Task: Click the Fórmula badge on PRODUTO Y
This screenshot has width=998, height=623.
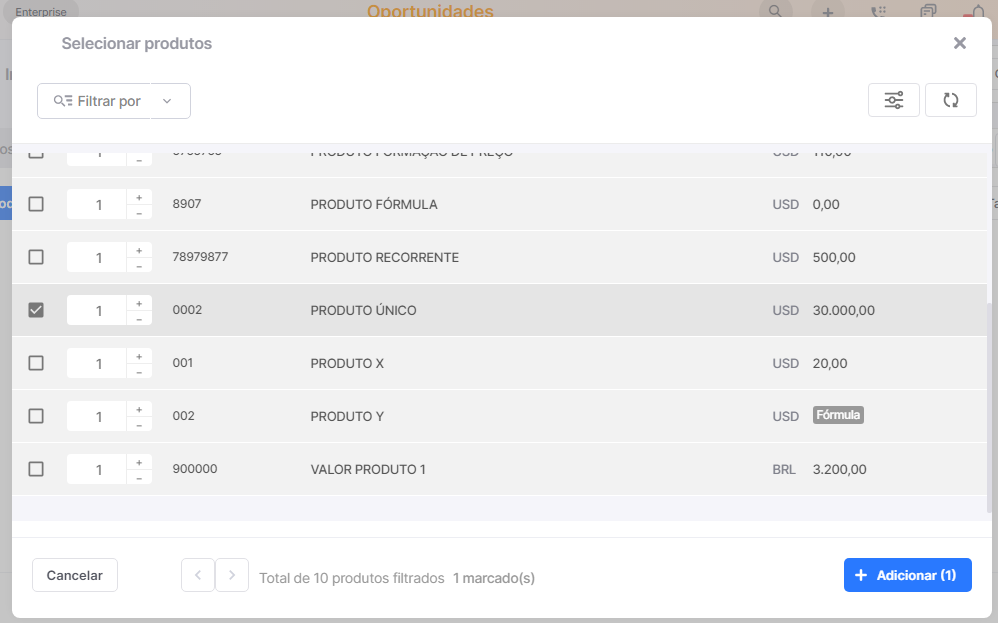Action: [838, 415]
